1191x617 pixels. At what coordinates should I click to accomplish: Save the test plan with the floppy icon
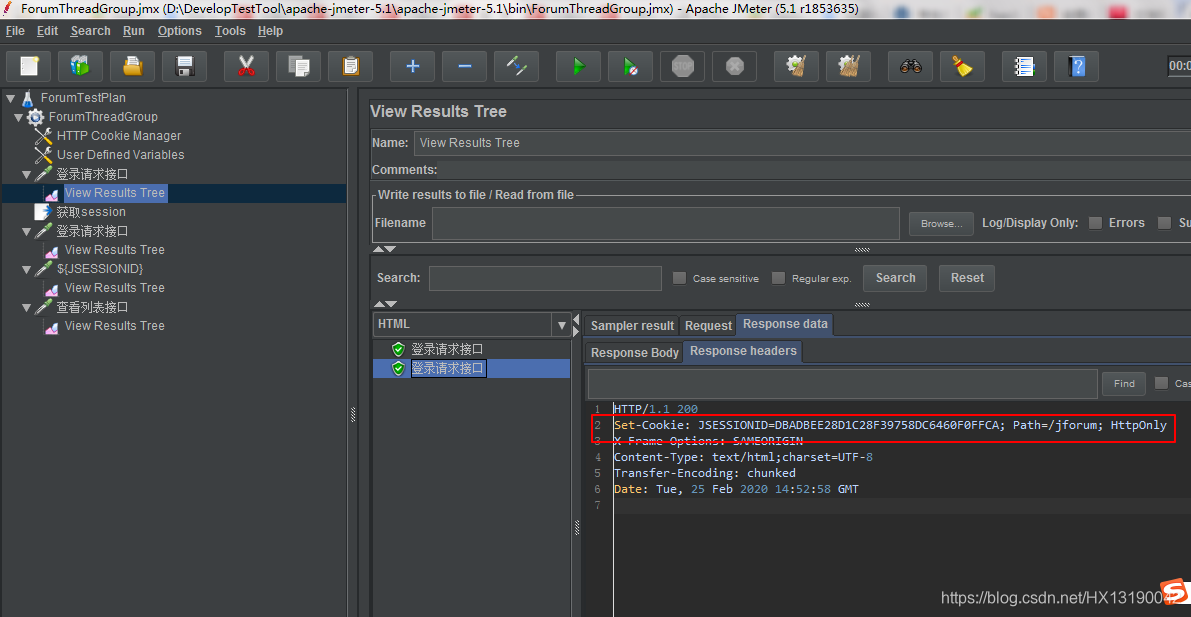tap(185, 66)
